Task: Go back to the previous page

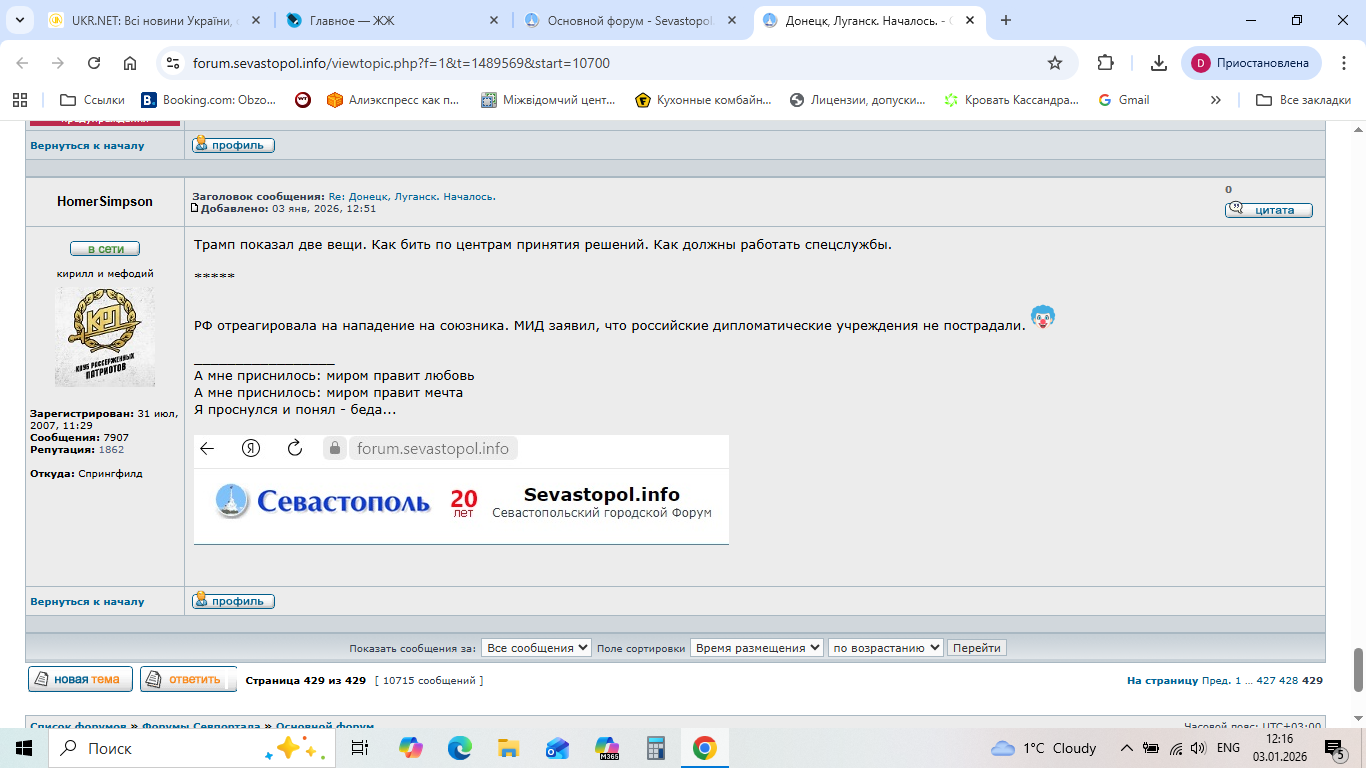Action: [22, 63]
